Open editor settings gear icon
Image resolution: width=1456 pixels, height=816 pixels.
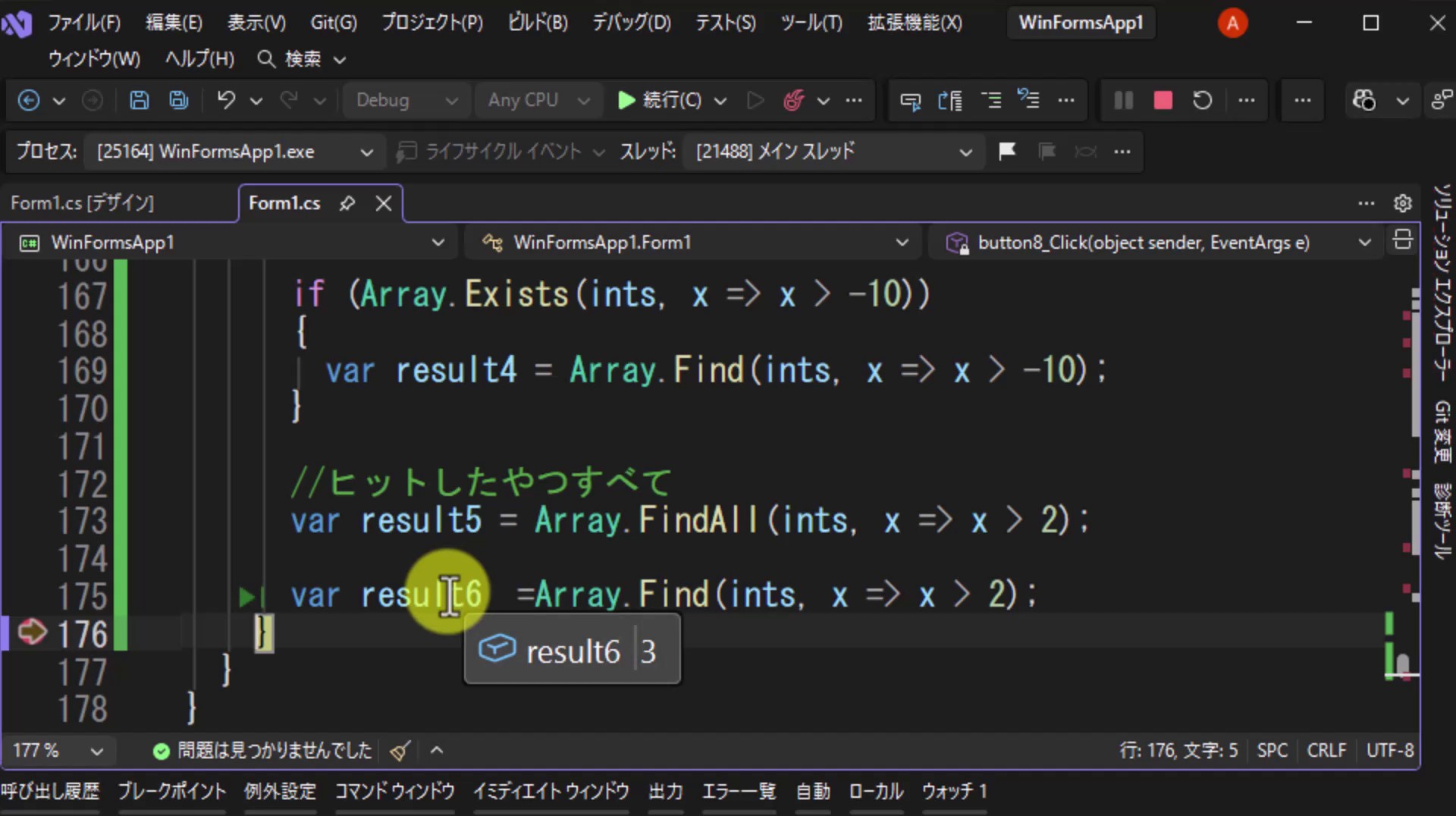click(x=1403, y=203)
